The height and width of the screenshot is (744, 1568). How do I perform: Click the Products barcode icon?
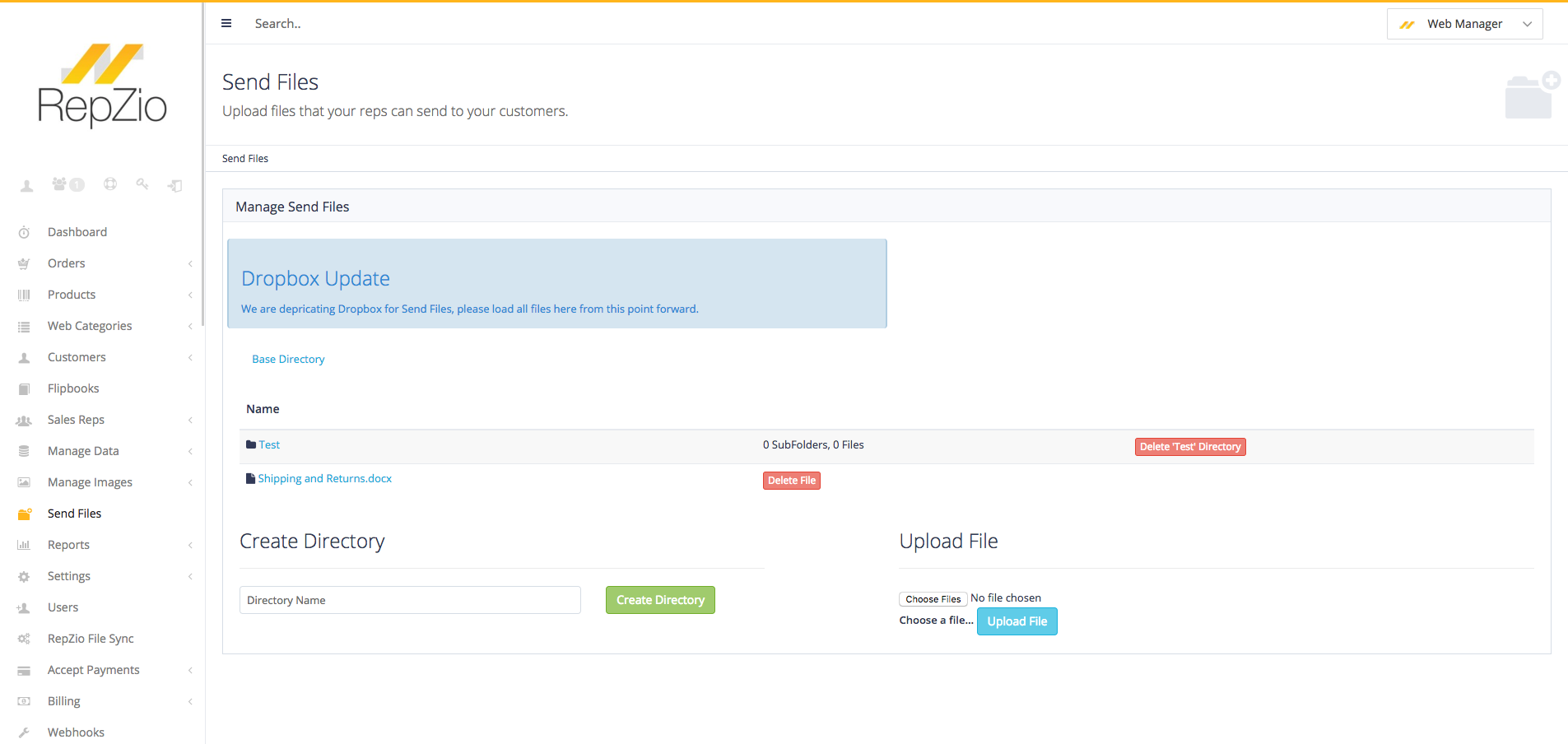(x=24, y=295)
